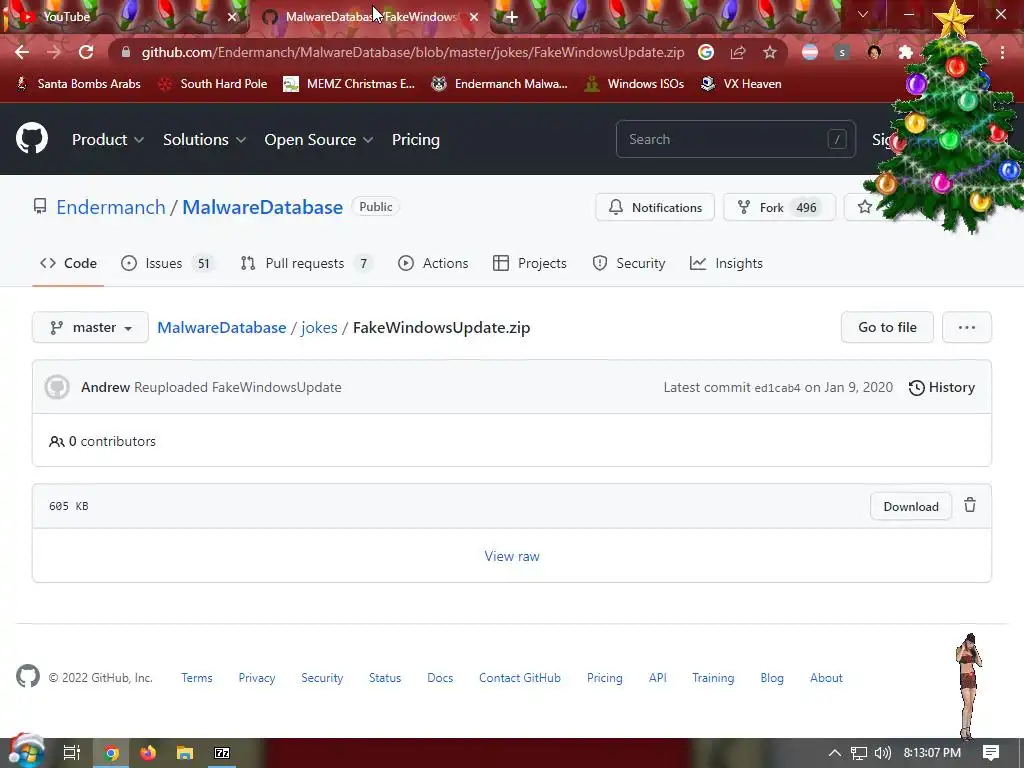The image size is (1024, 768).
Task: Open the volume control in tray
Action: (882, 753)
